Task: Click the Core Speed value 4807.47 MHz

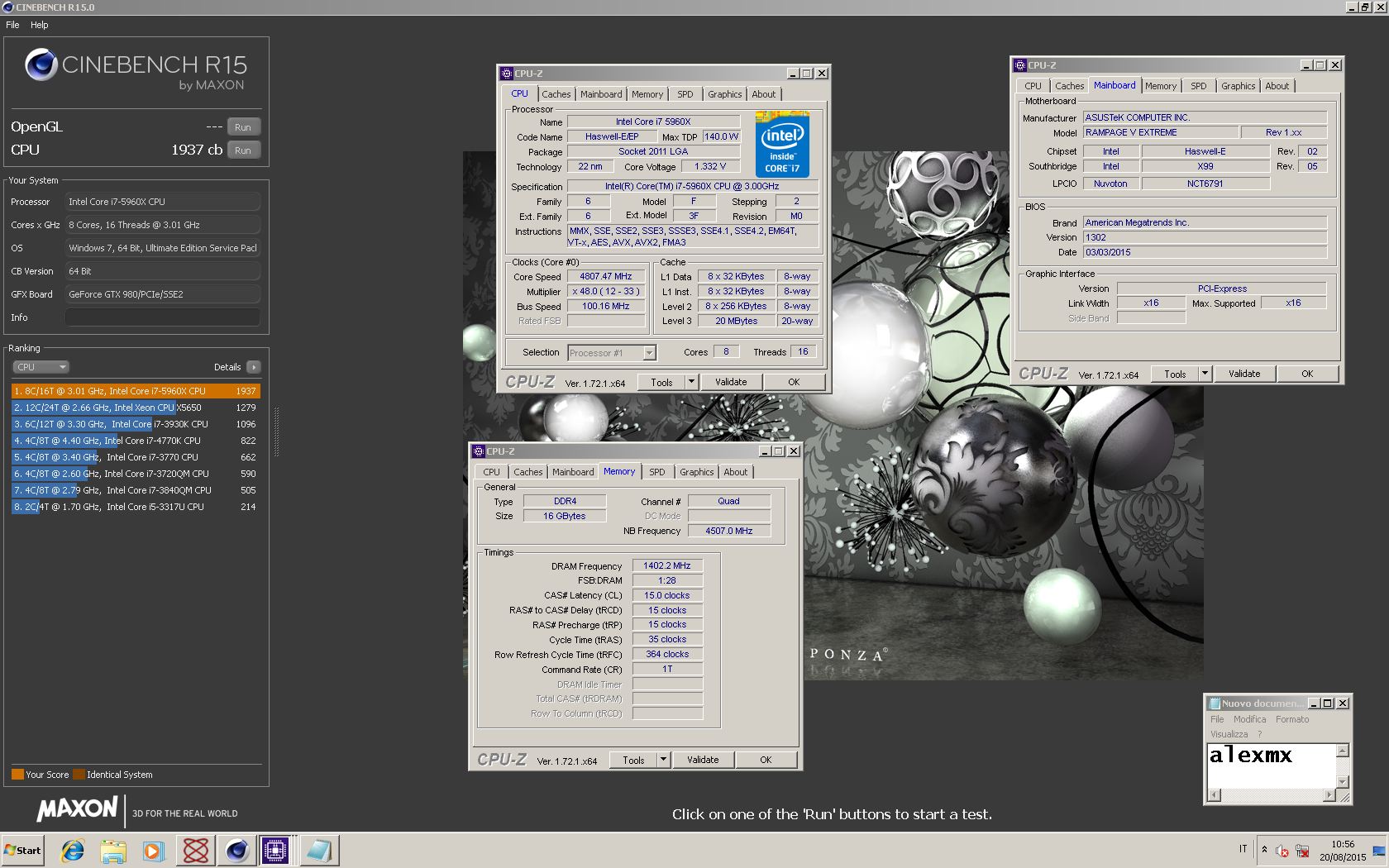Action: point(606,277)
